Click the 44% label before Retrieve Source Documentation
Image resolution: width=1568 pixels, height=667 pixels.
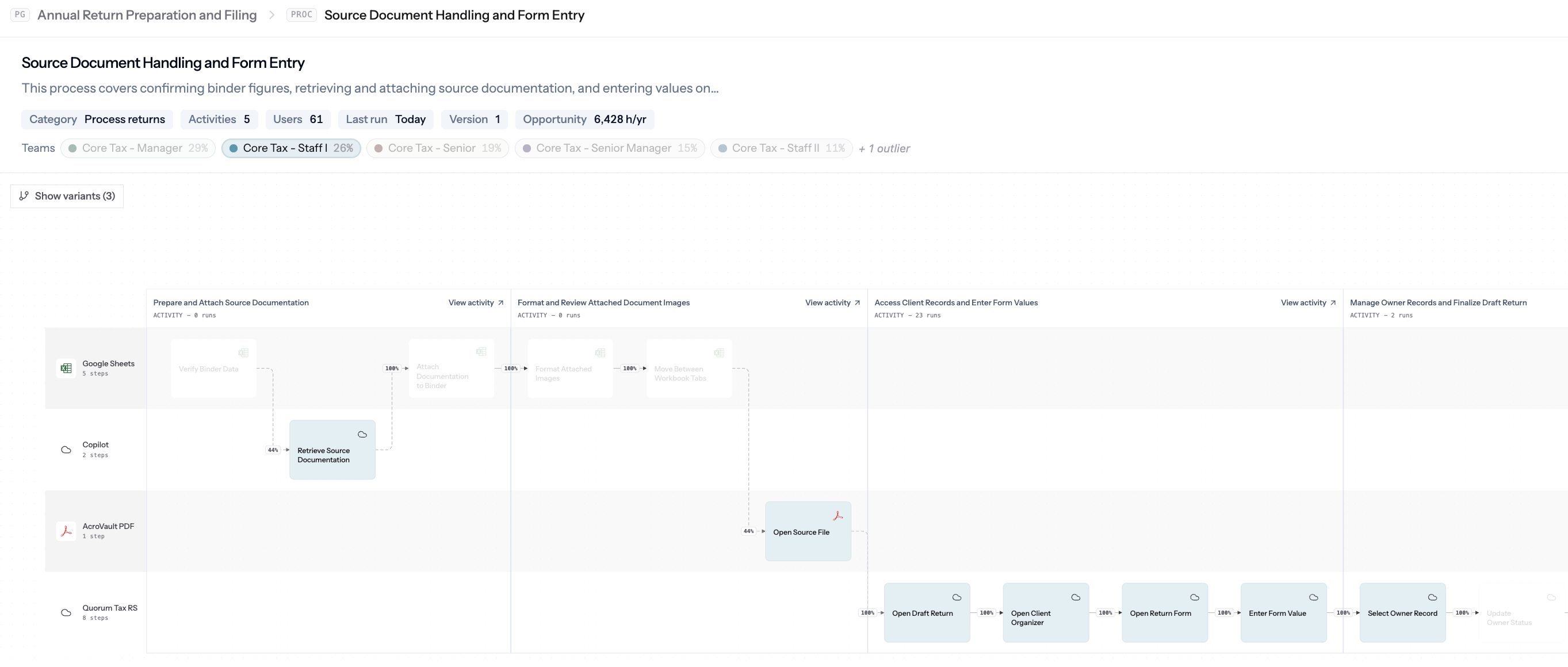pos(273,450)
